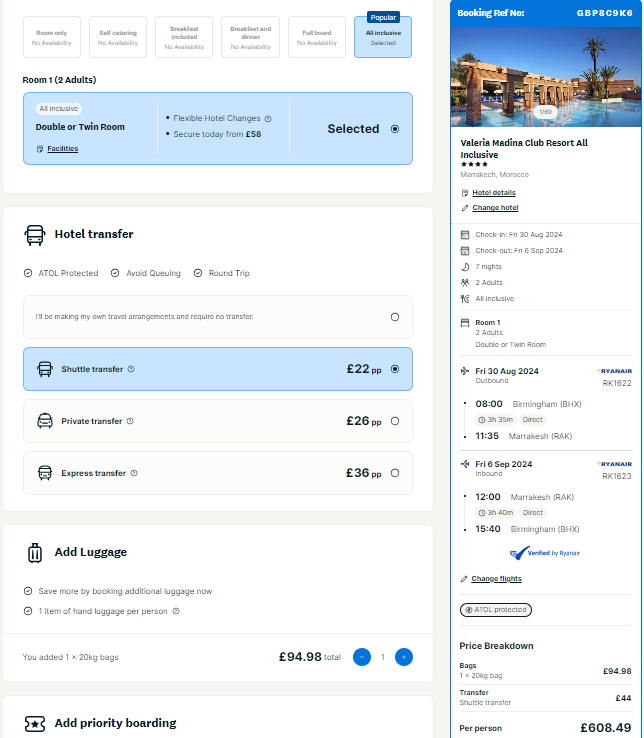Open the room Facilities link
644x738 pixels.
(x=63, y=149)
